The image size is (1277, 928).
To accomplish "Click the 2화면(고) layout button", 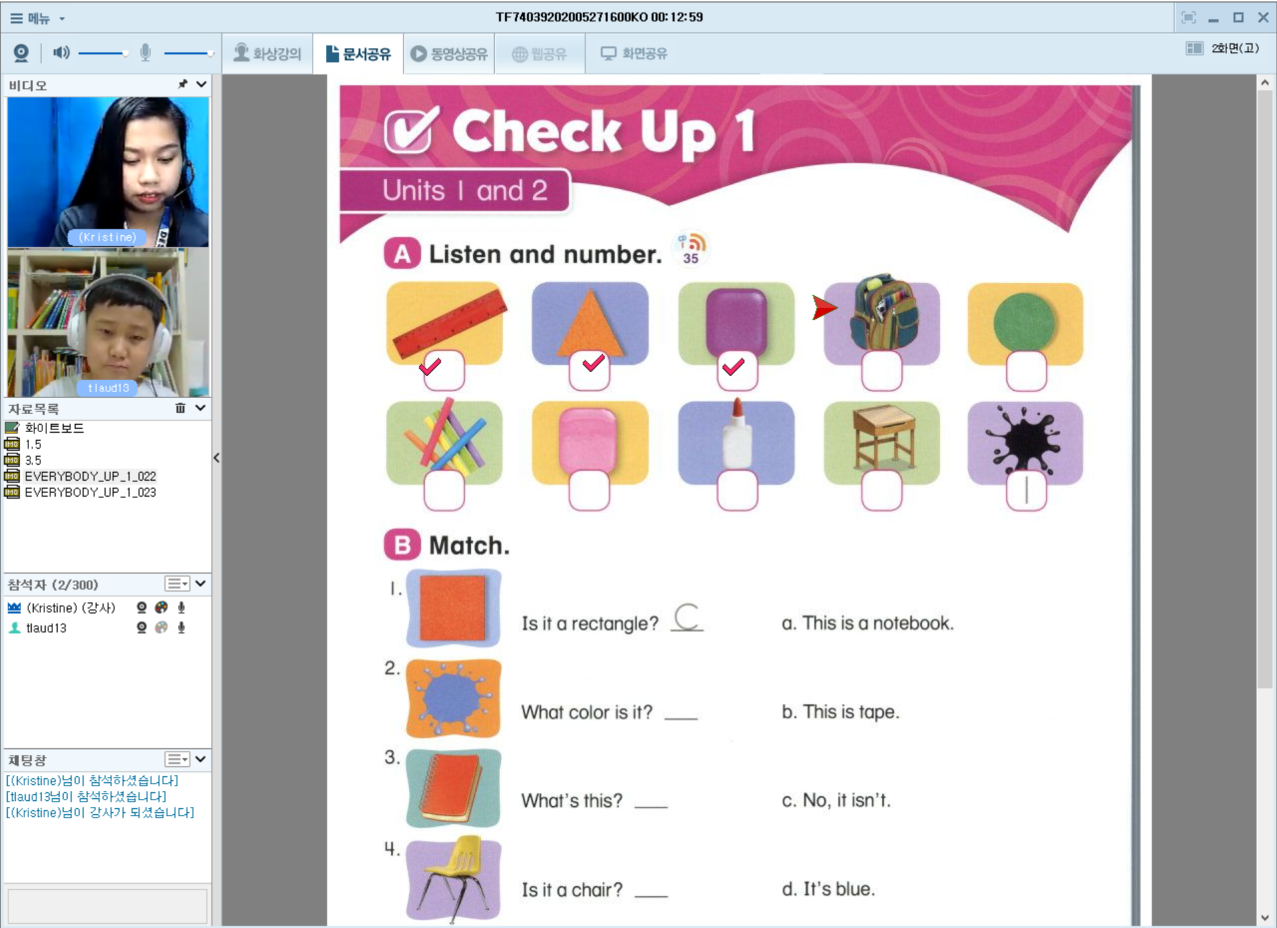I will 1222,48.
